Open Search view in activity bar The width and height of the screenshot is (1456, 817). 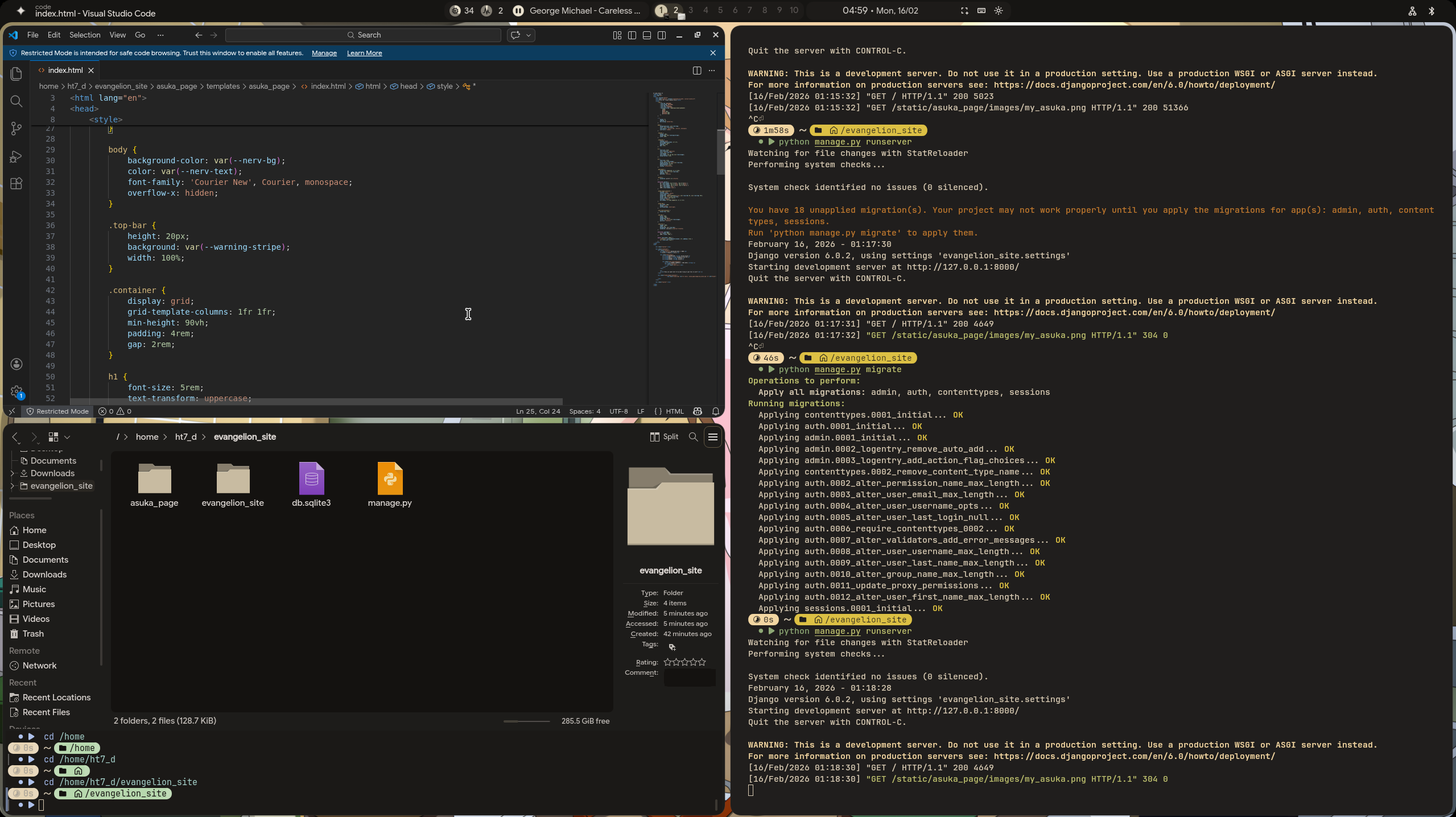tap(17, 101)
